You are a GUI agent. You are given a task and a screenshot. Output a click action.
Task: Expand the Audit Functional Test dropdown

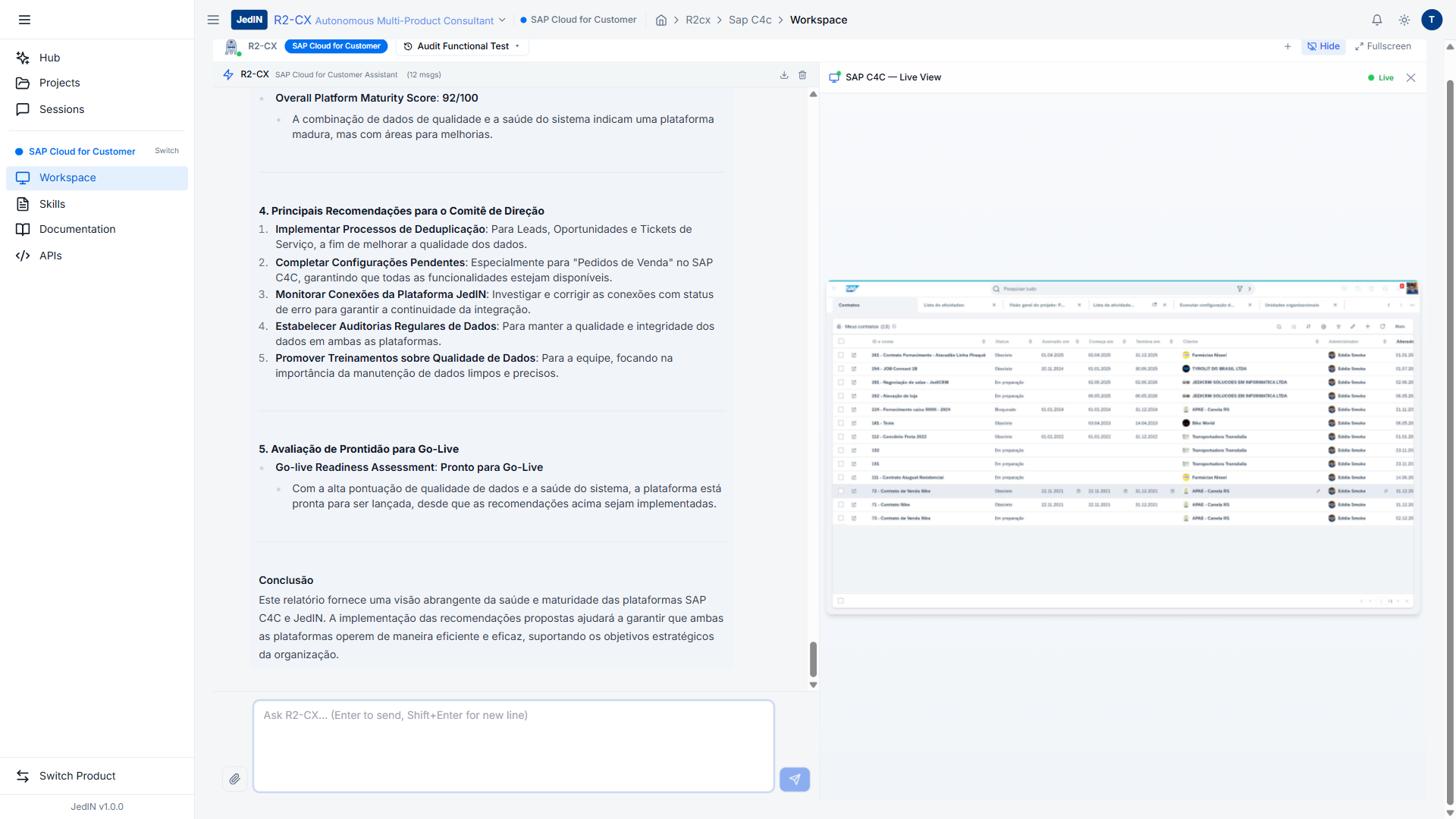tap(463, 46)
